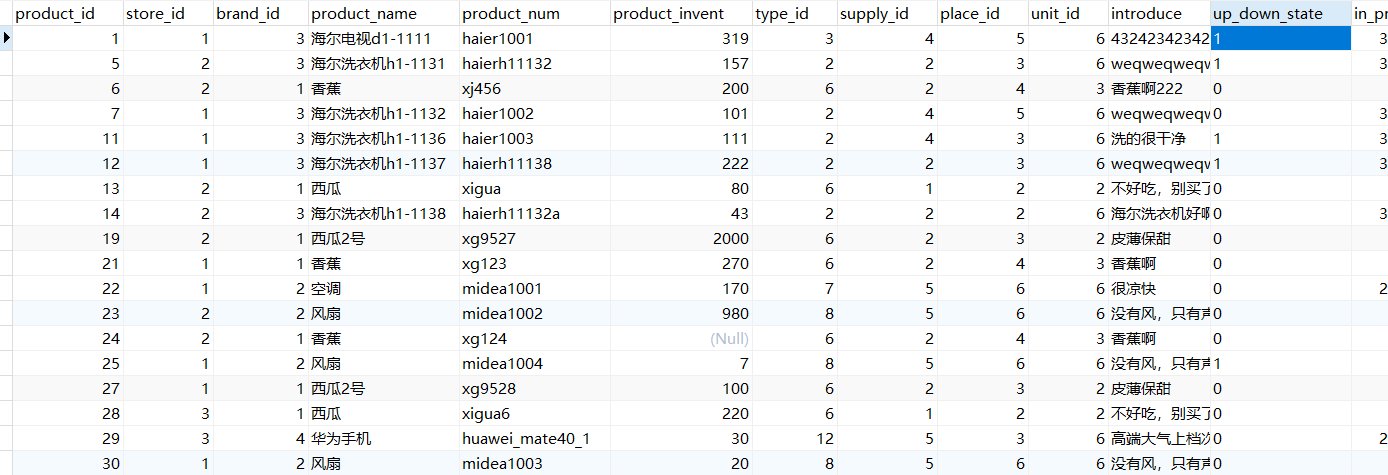This screenshot has width=1388, height=475.
Task: Select the product_num cell xj456
Action: [534, 88]
